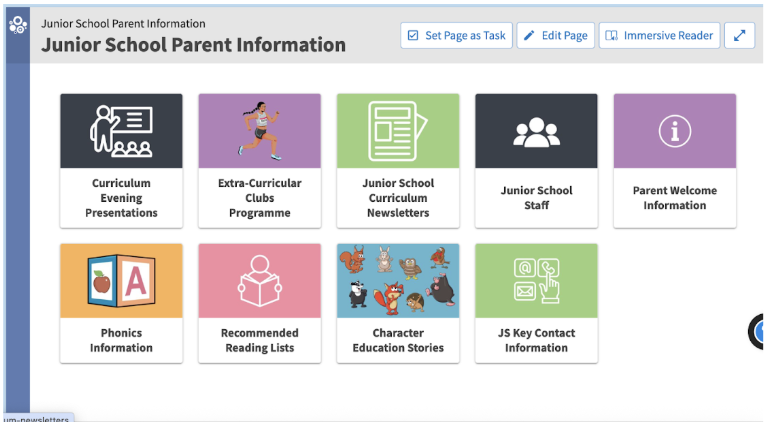
Task: Click the Junior School Parent Information breadcrumb
Action: point(123,24)
